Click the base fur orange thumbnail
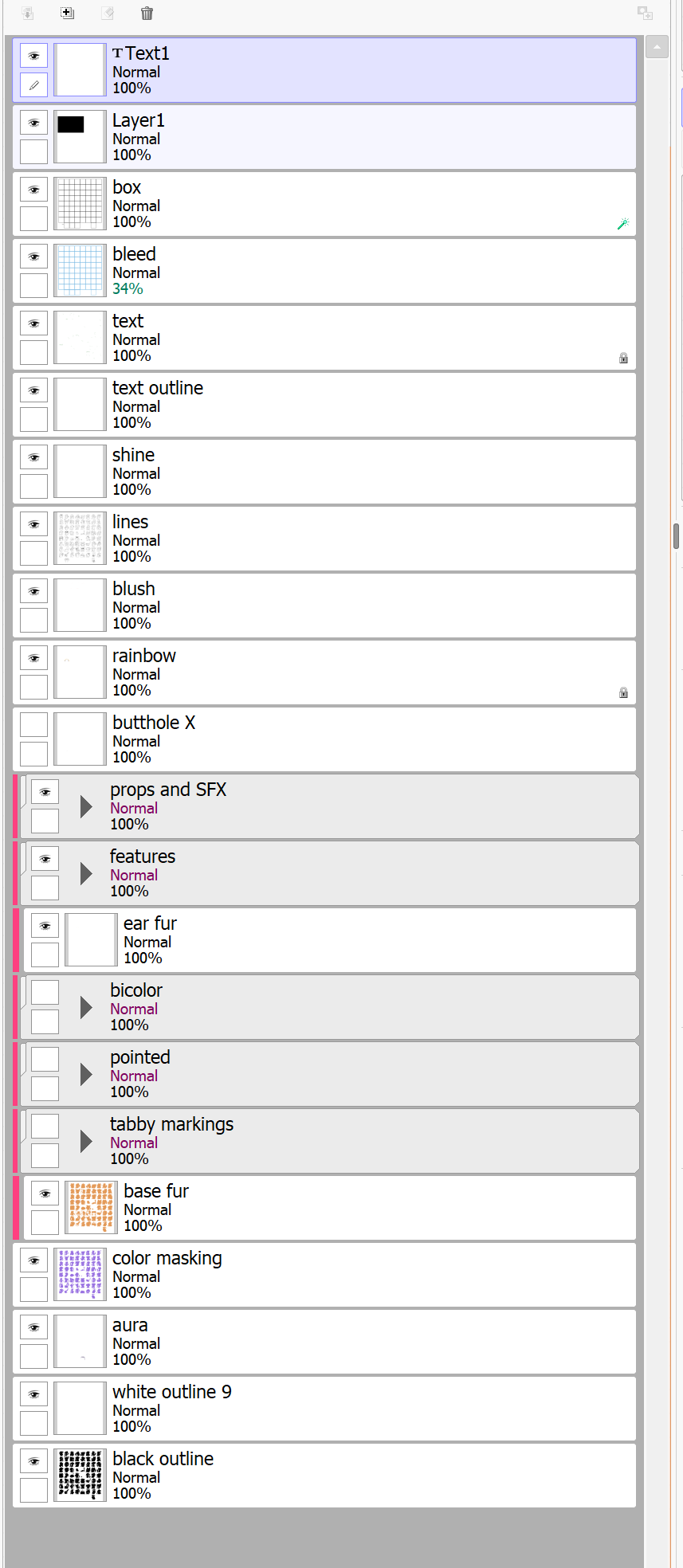The image size is (683, 1568). point(91,1208)
